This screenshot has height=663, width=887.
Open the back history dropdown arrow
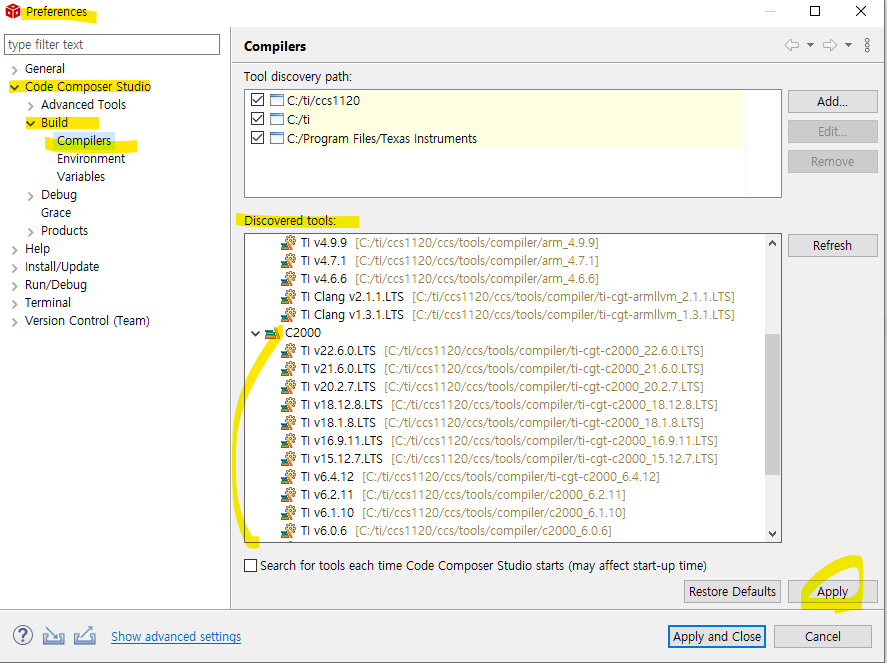[810, 45]
